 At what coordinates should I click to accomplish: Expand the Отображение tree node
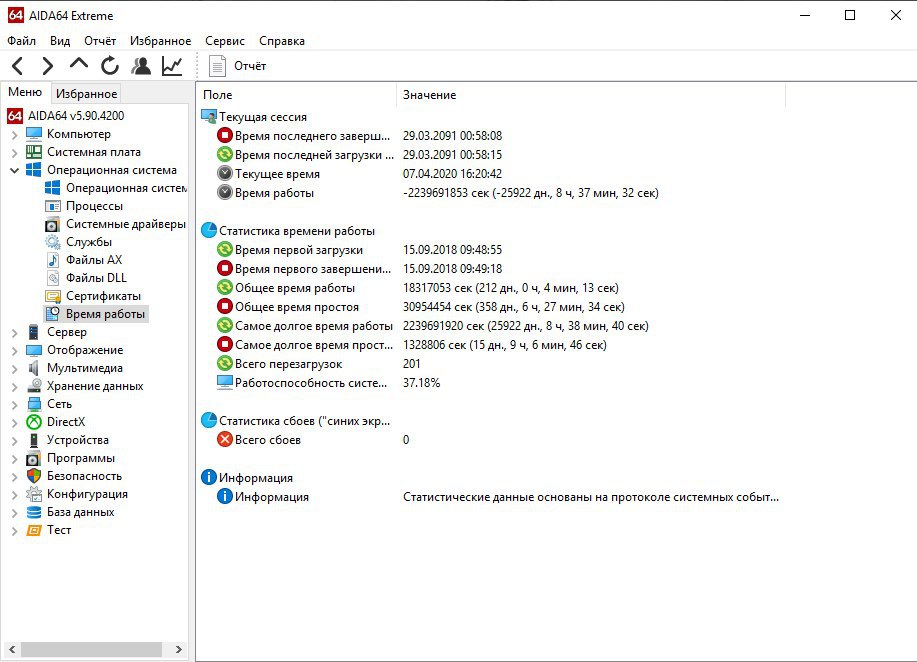[x=15, y=351]
